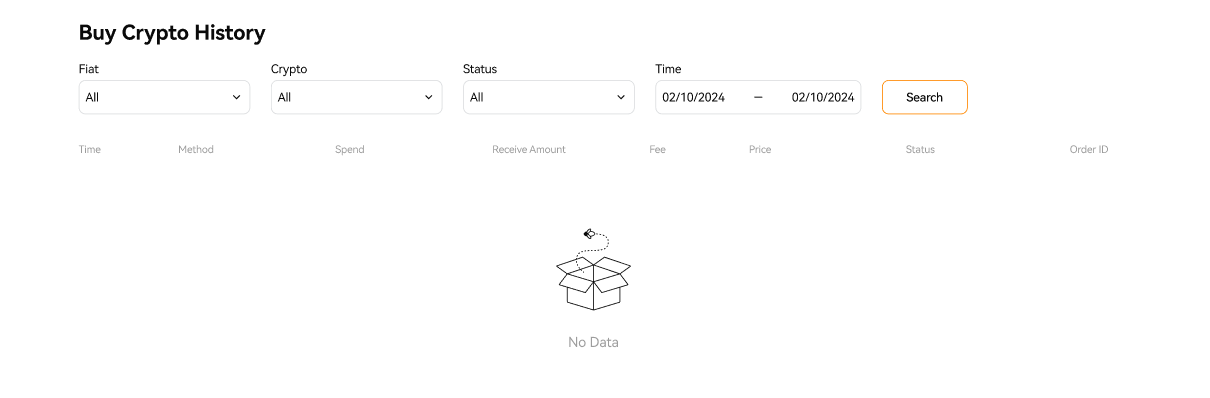Expand the Crypto filter dropdown
Image resolution: width=1210 pixels, height=398 pixels.
[356, 97]
